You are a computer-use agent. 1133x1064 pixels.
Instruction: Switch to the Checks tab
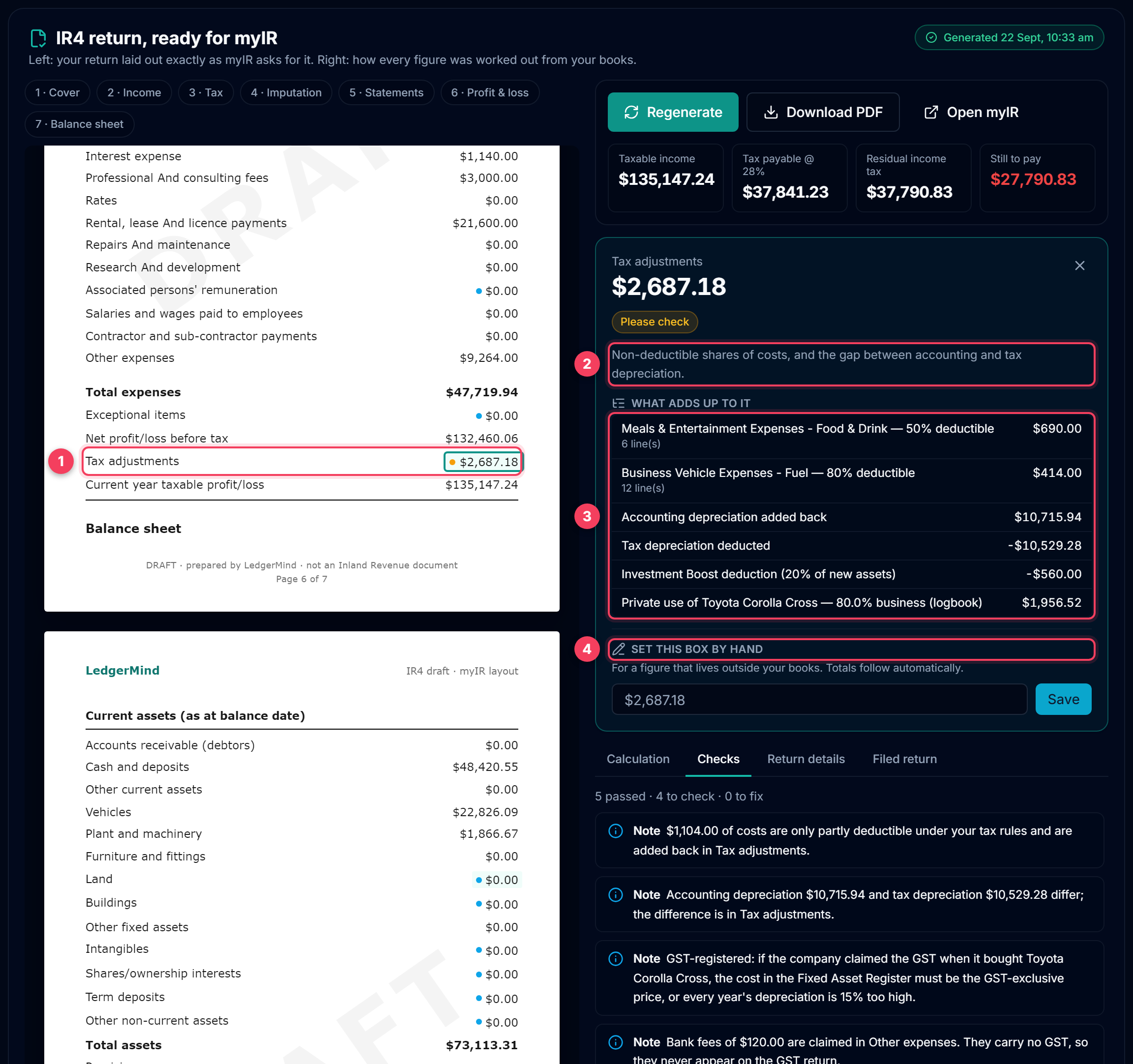click(718, 759)
